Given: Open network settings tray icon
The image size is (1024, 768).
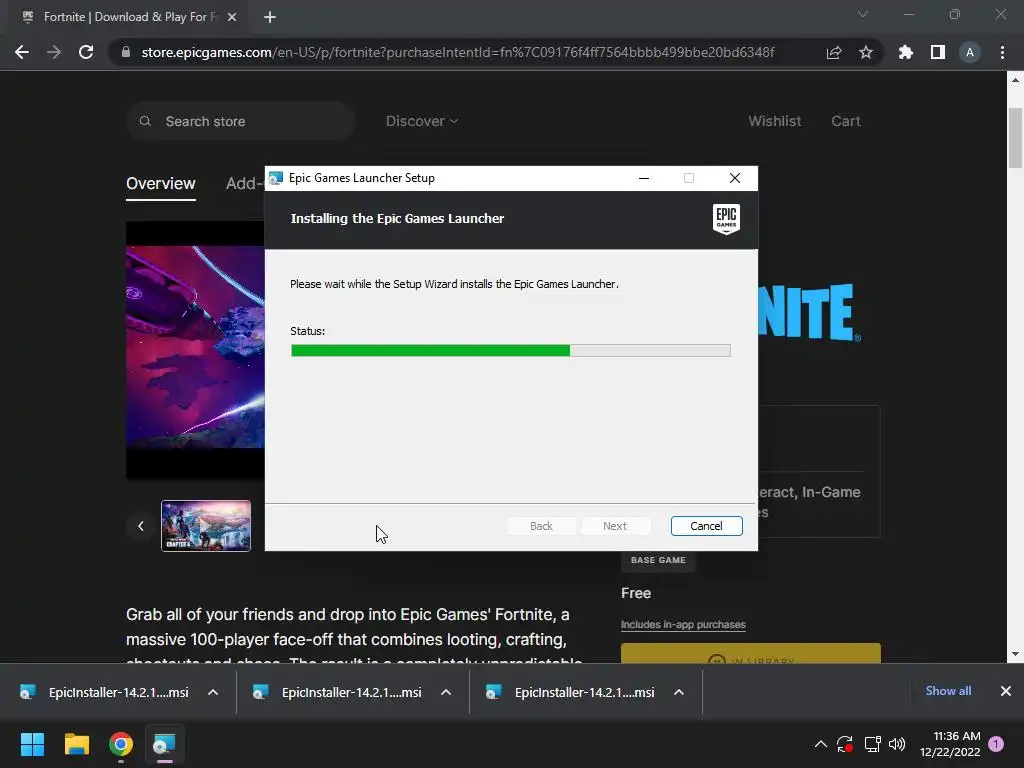Looking at the screenshot, I should click(x=872, y=744).
